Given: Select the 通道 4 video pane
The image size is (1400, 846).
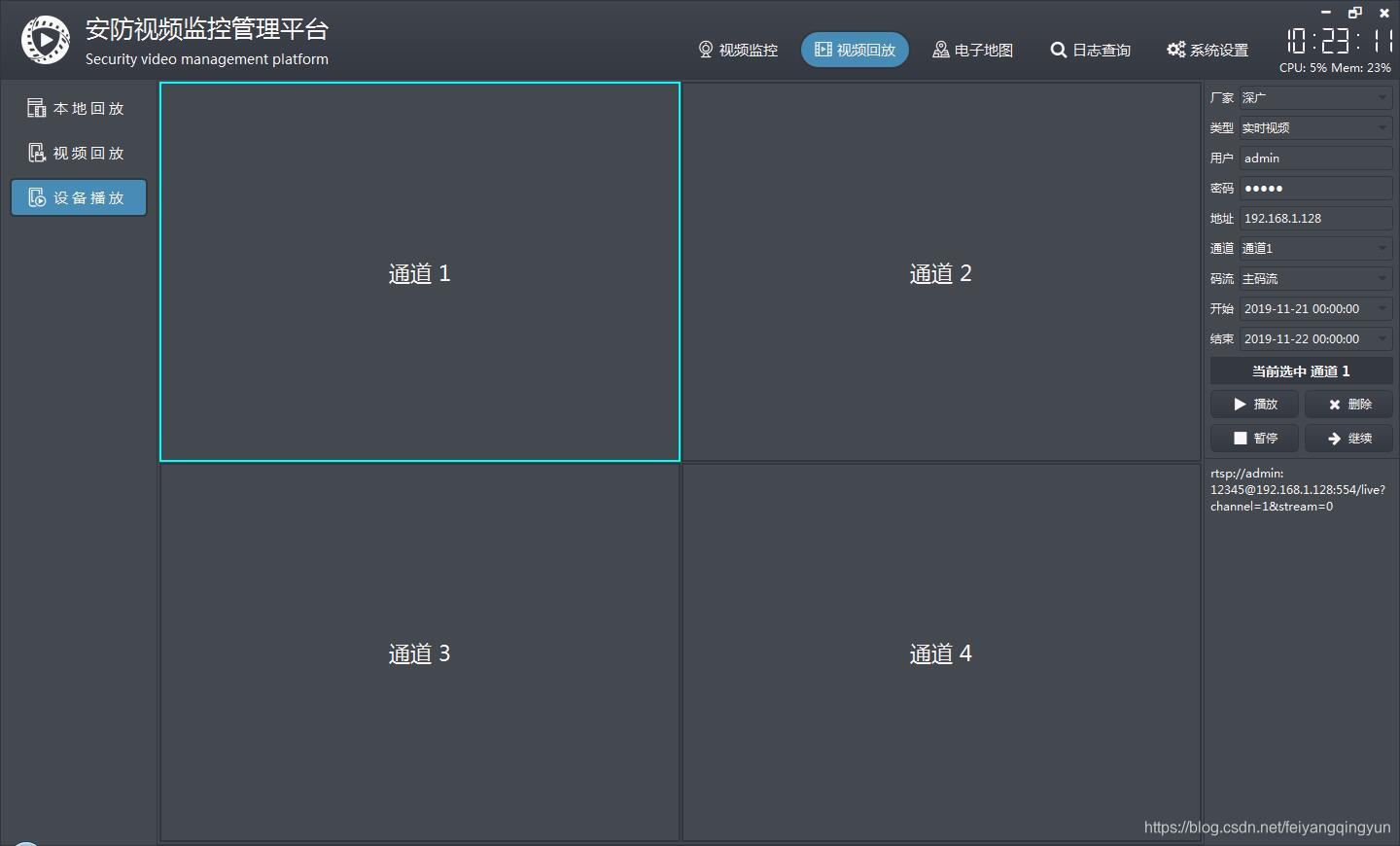Looking at the screenshot, I should tap(941, 652).
